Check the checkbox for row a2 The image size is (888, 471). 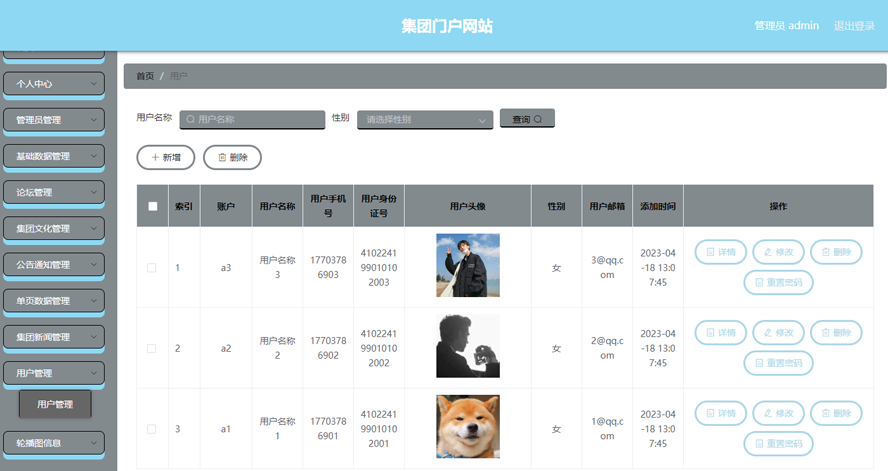[x=152, y=348]
